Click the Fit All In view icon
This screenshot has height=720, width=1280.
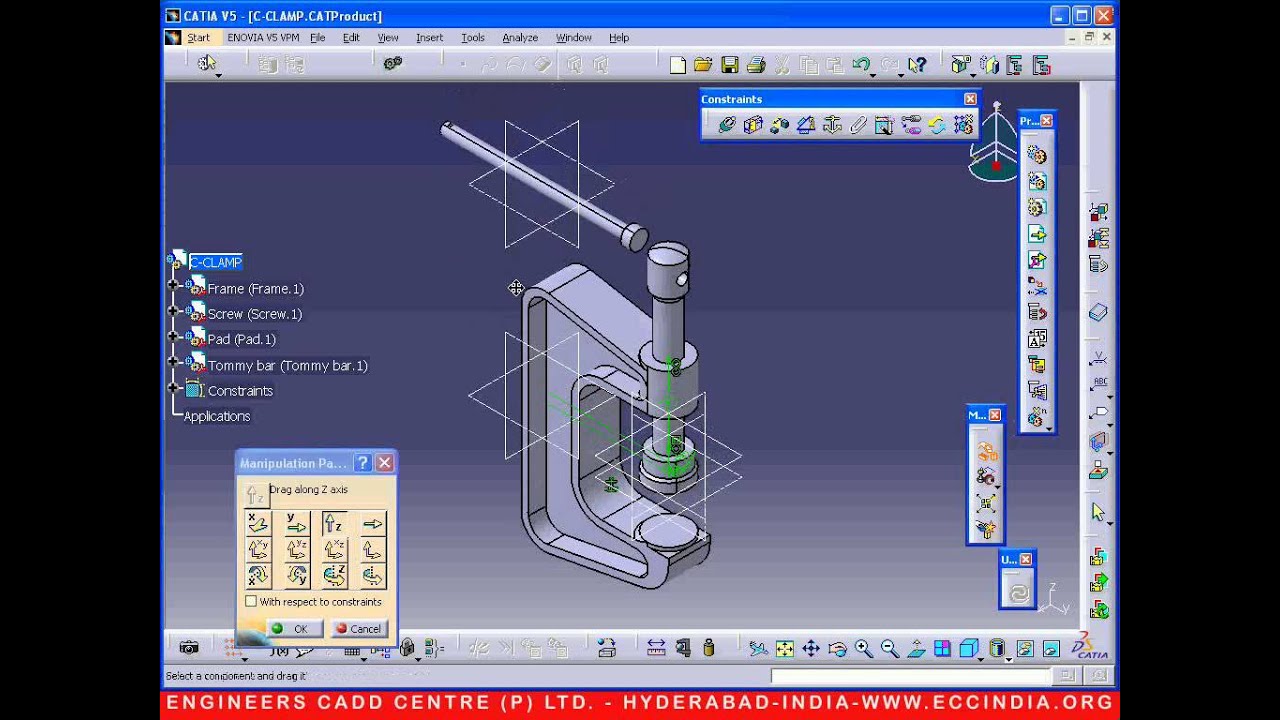(785, 649)
